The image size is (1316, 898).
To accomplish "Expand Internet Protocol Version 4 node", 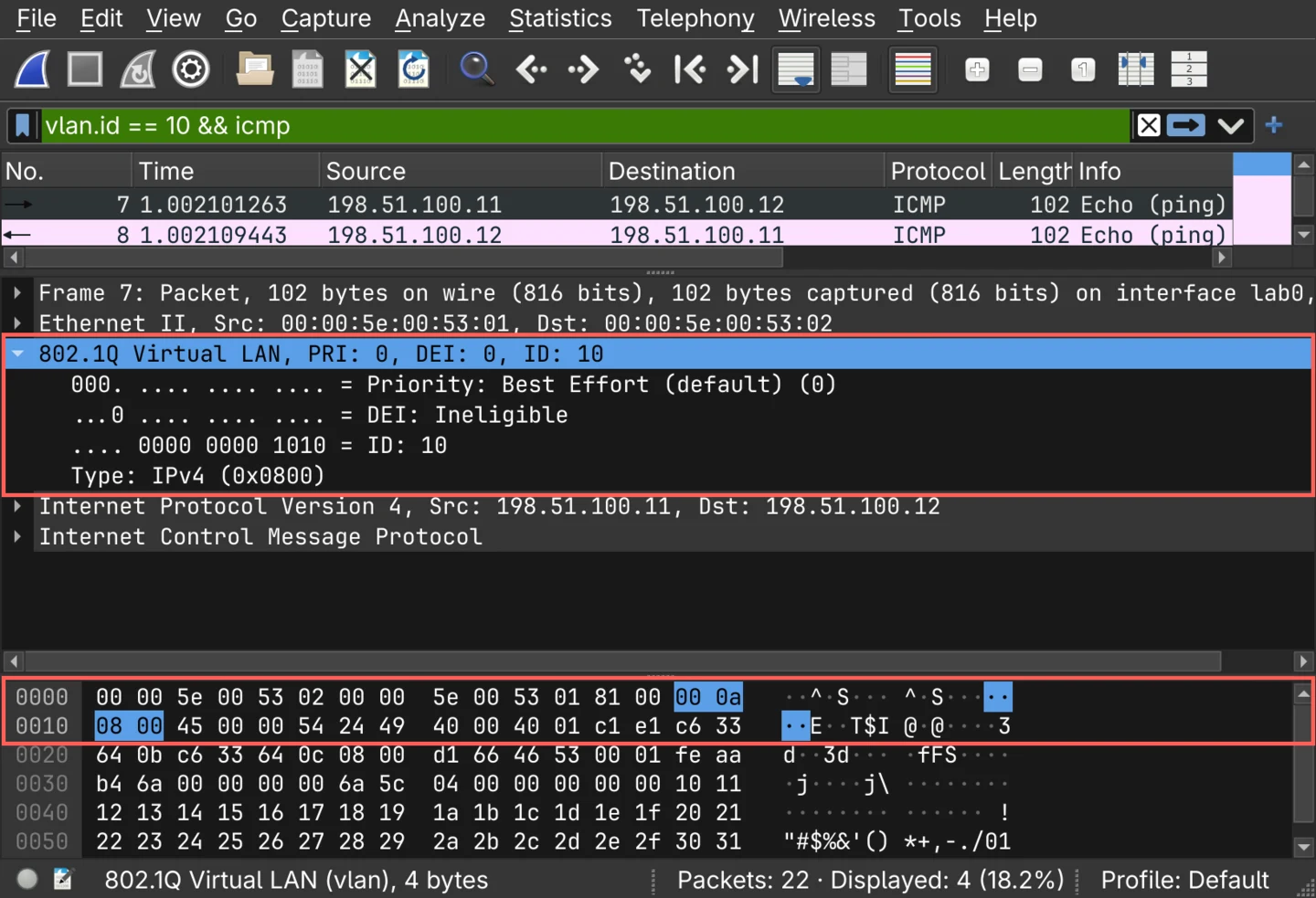I will 17,506.
